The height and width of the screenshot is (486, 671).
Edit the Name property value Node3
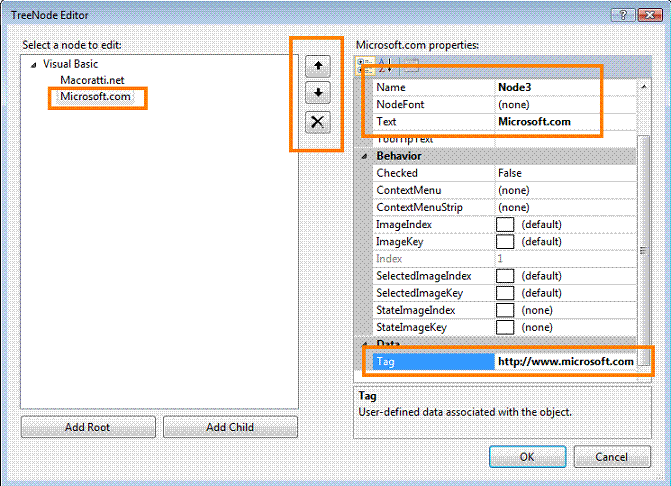(x=565, y=87)
